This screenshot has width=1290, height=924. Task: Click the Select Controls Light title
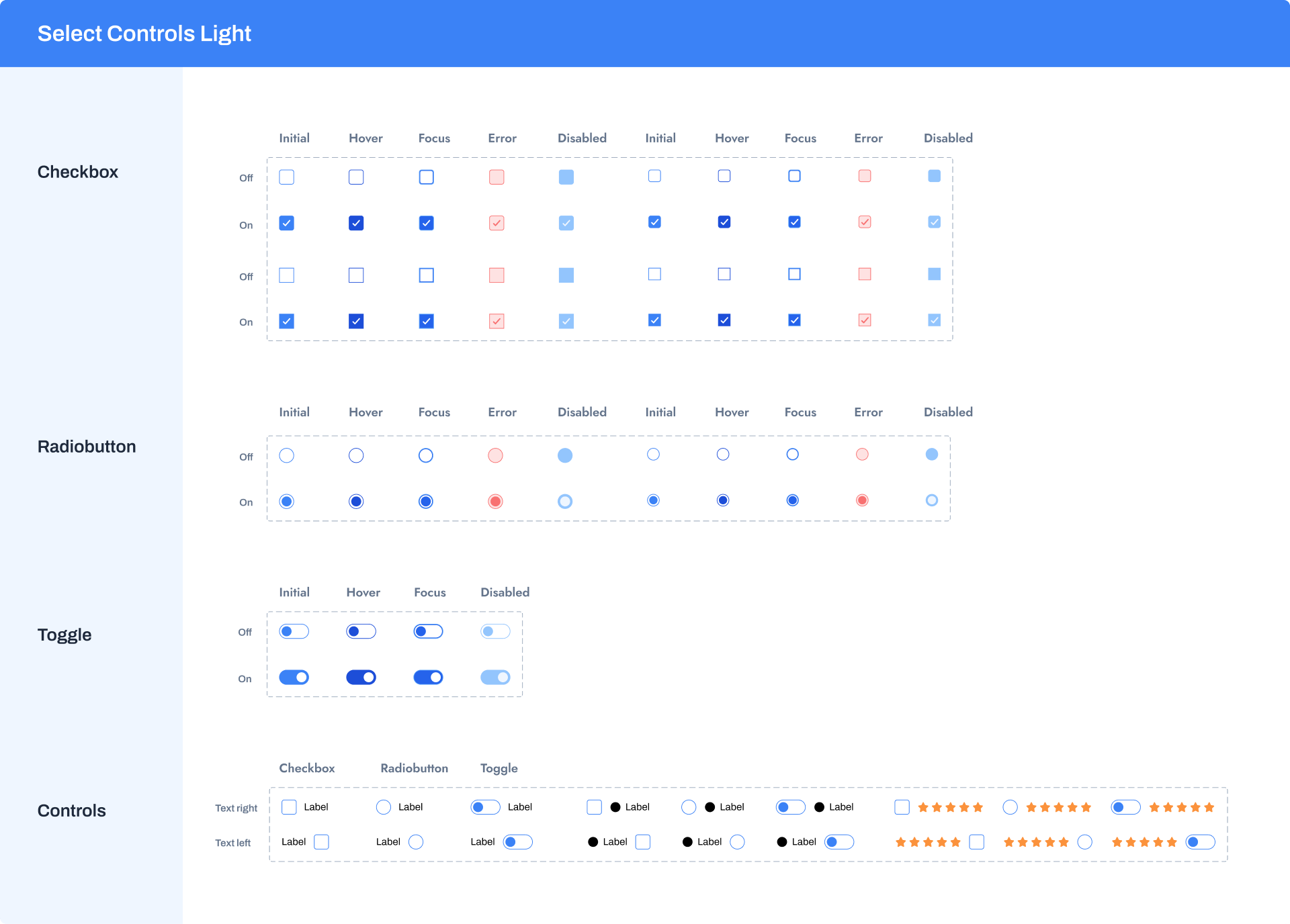(144, 33)
